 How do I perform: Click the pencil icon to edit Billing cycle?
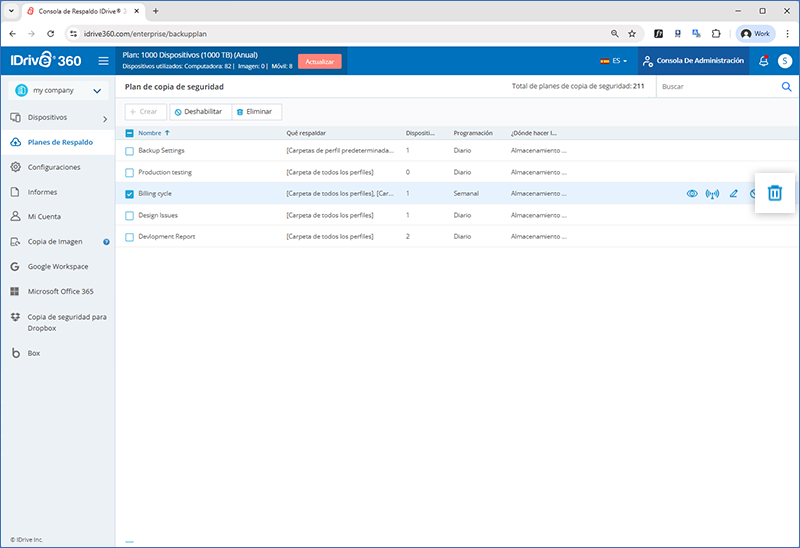pyautogui.click(x=734, y=194)
